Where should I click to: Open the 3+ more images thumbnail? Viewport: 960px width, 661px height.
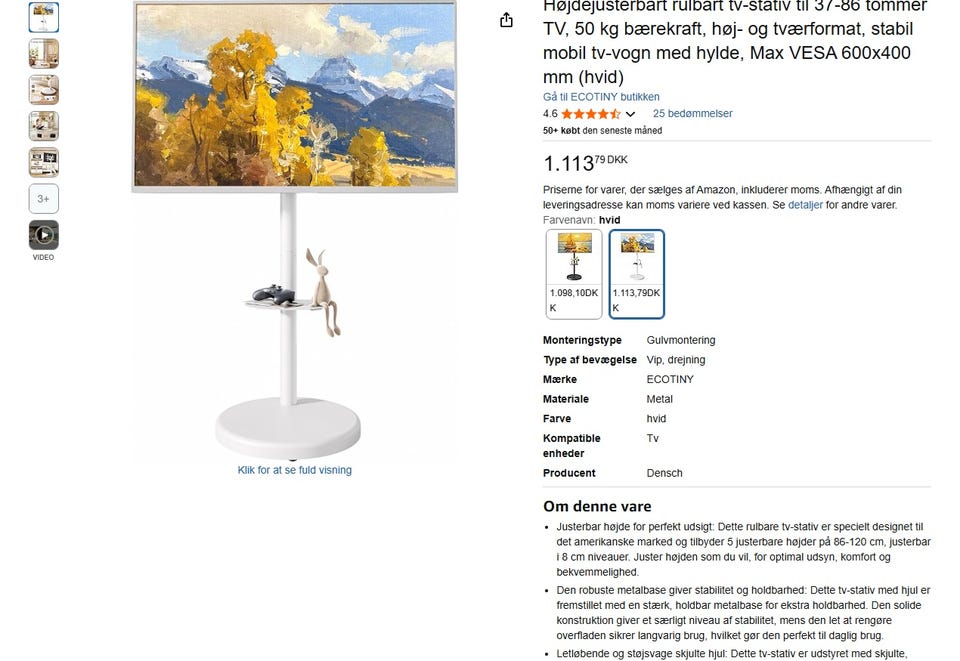[x=43, y=199]
